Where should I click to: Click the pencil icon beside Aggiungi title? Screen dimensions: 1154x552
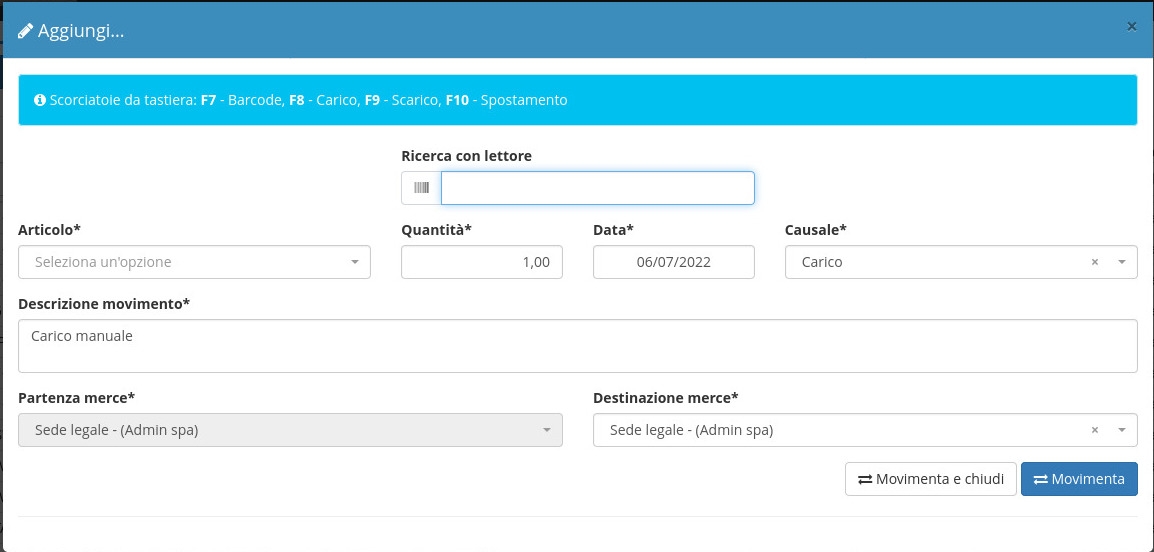[26, 31]
